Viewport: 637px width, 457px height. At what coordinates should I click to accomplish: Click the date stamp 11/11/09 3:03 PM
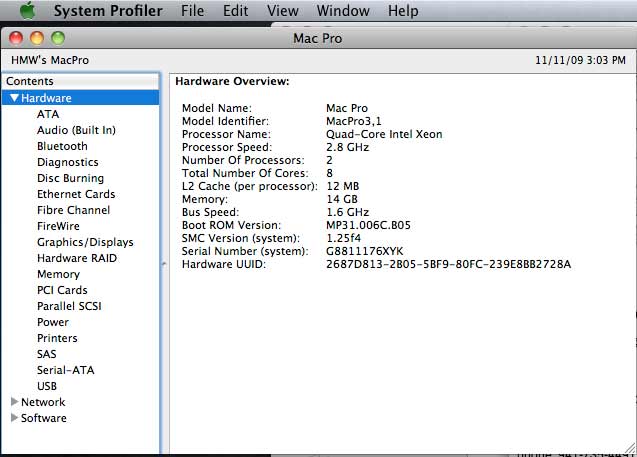(x=580, y=60)
